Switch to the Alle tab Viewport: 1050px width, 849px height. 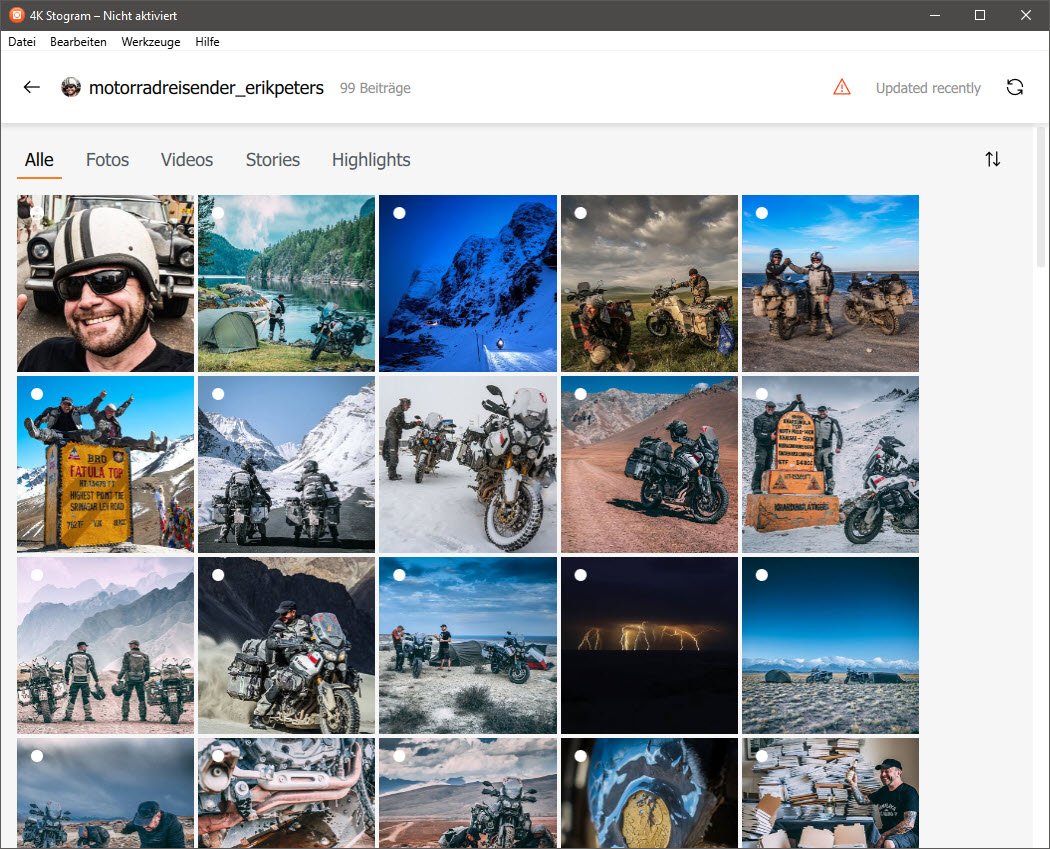(x=39, y=160)
